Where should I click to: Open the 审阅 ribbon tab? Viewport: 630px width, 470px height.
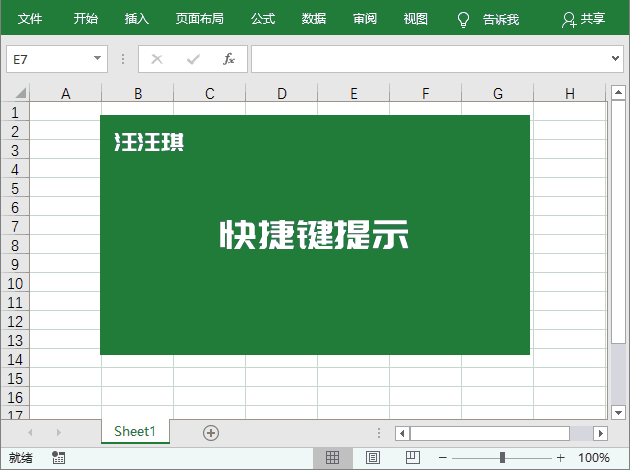pos(365,18)
